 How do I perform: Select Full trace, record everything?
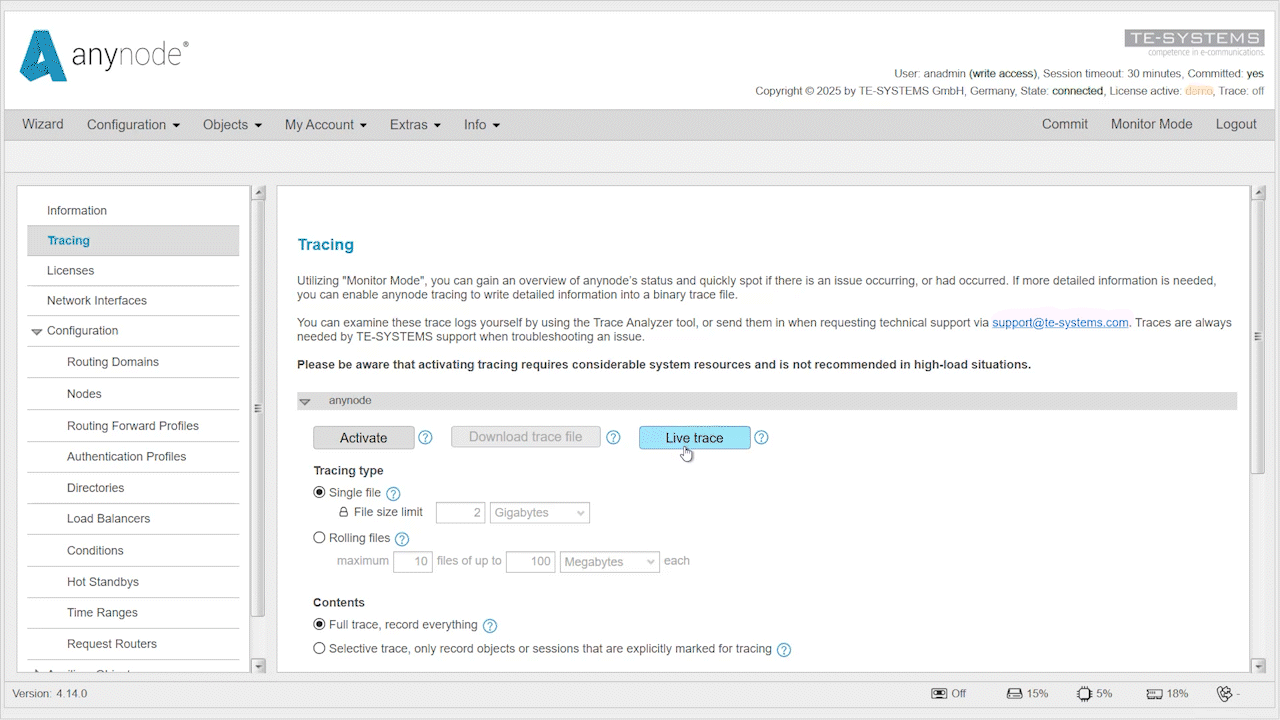click(319, 624)
